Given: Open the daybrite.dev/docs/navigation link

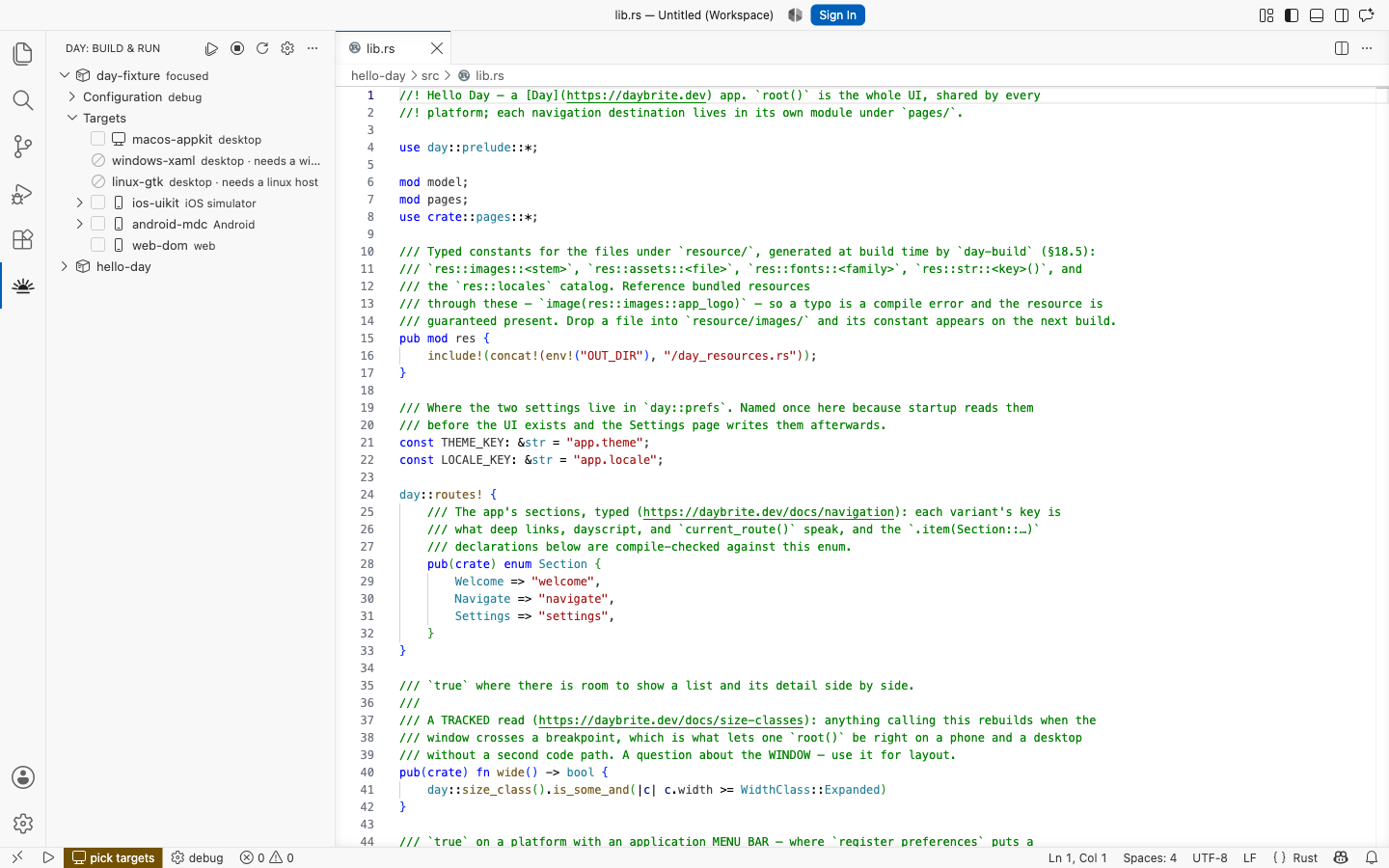Looking at the screenshot, I should 769,512.
